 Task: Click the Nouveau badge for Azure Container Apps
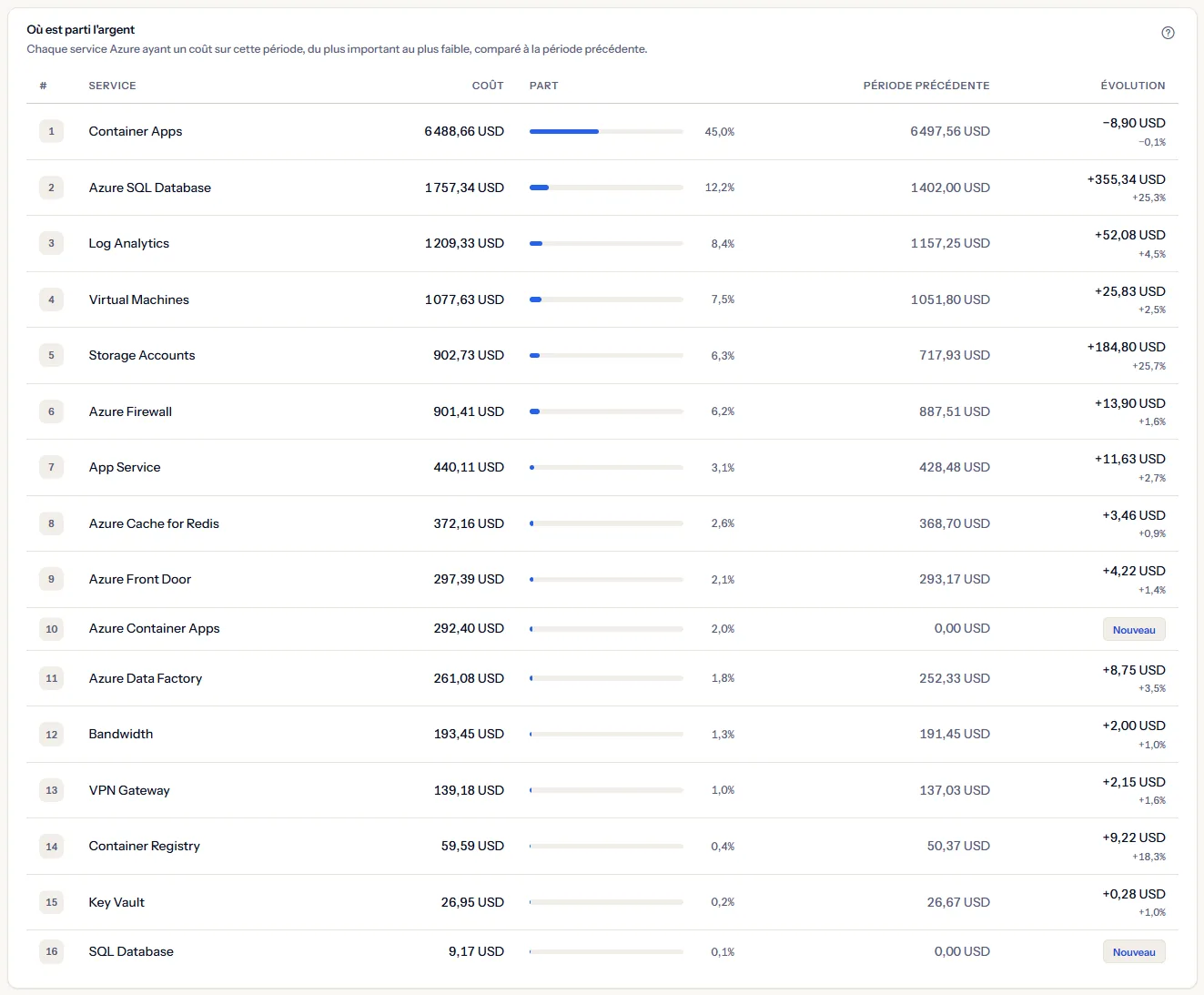click(x=1134, y=629)
